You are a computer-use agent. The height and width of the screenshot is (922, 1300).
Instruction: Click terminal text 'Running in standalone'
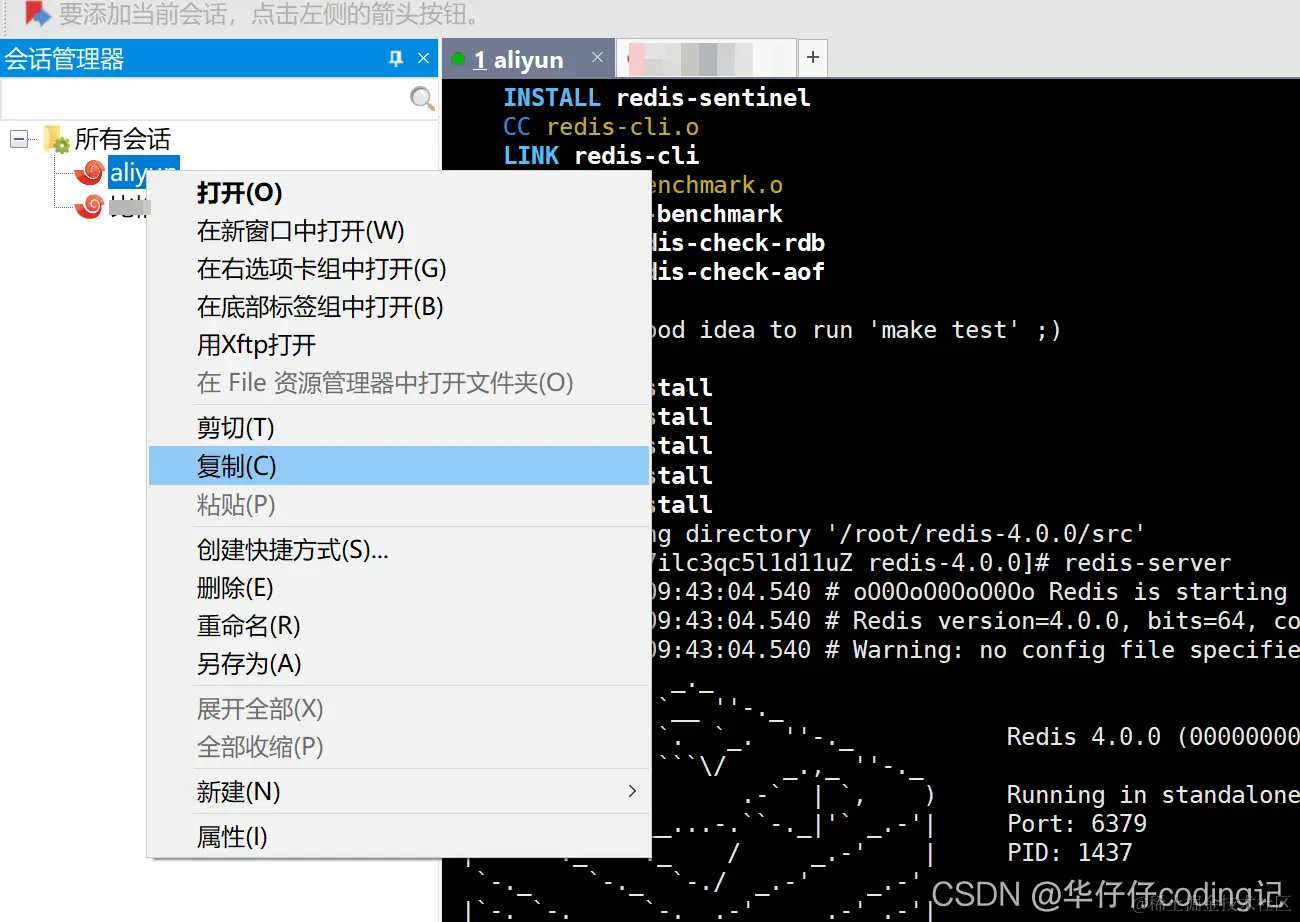pos(1153,795)
